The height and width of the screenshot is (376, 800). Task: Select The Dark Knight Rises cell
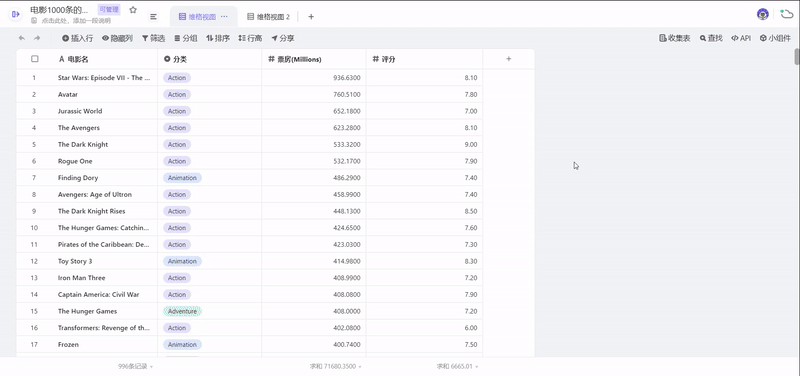coord(105,211)
